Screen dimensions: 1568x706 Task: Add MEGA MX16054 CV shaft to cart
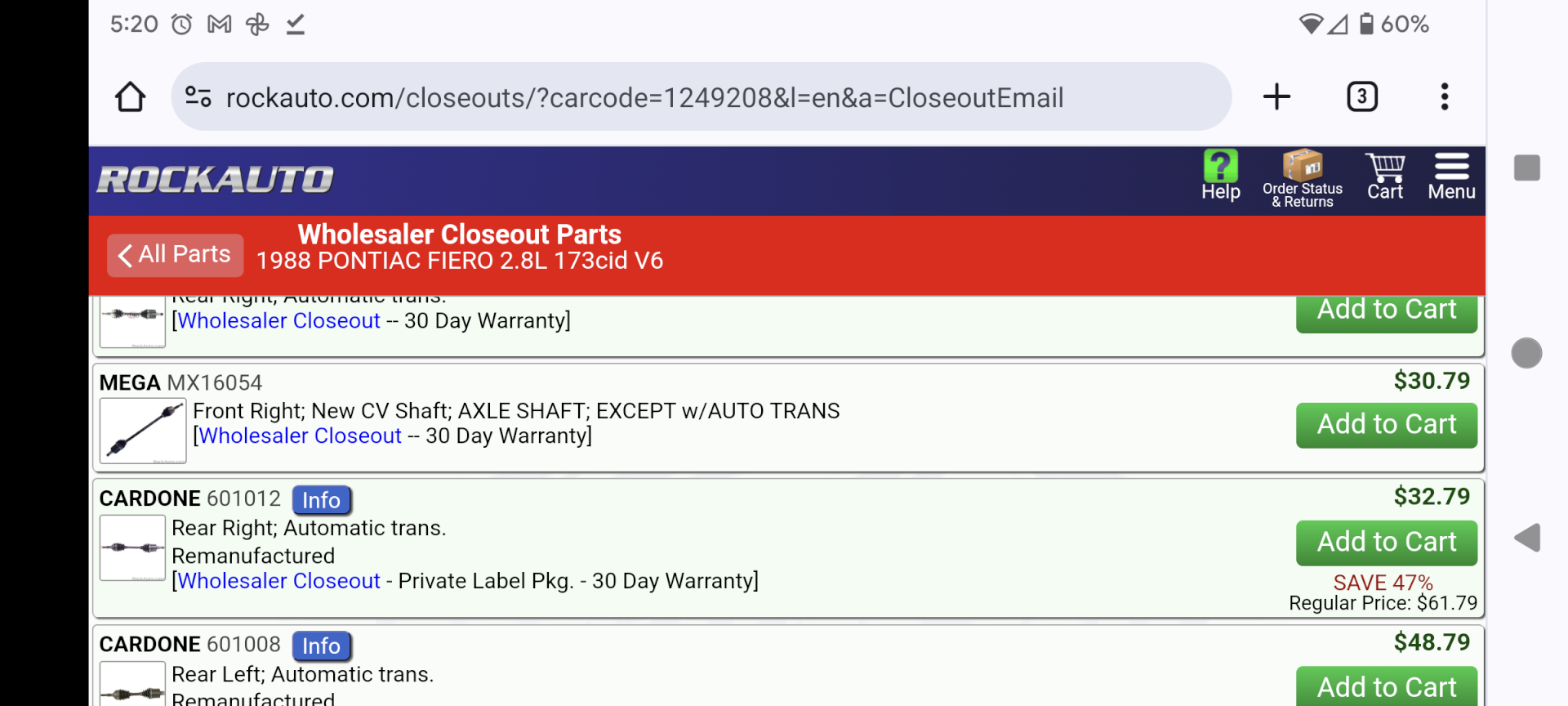[x=1386, y=425]
